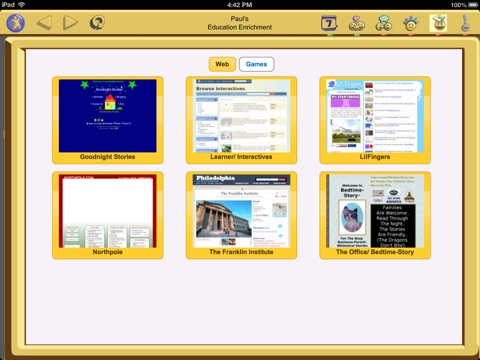Viewport: 480px width, 360px height.
Task: Tap the blue person home icon
Action: [x=15, y=23]
